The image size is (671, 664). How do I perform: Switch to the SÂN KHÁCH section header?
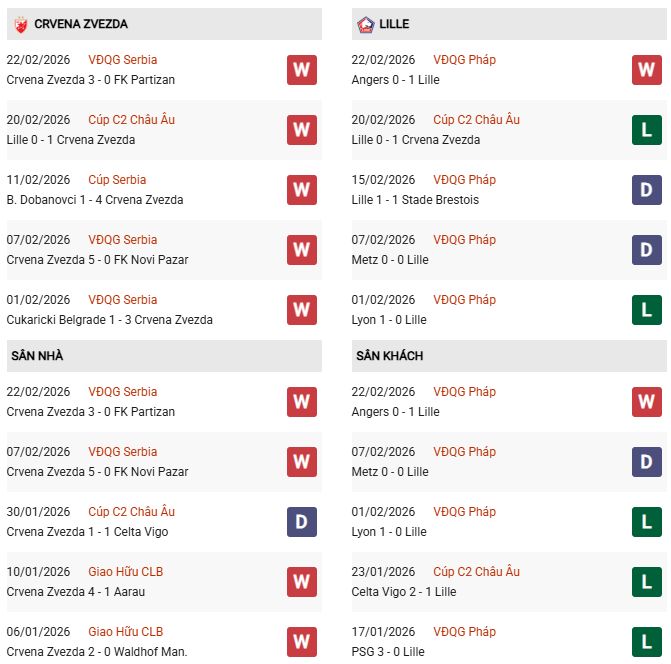[x=390, y=356]
